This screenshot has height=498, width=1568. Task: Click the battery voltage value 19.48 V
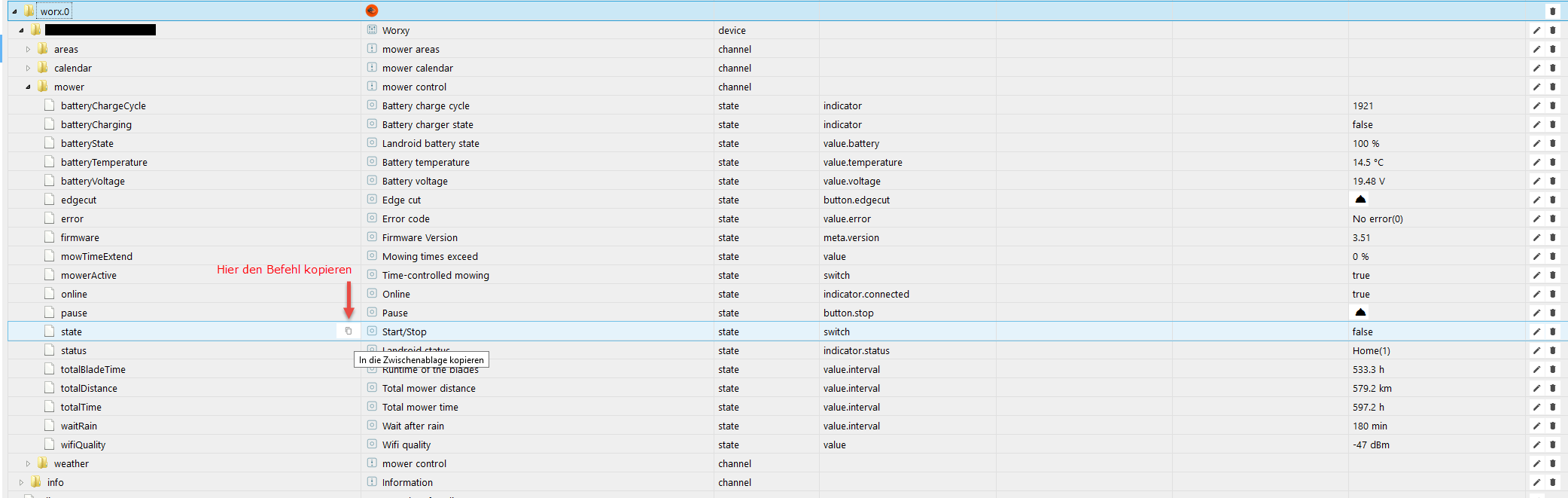click(1369, 181)
